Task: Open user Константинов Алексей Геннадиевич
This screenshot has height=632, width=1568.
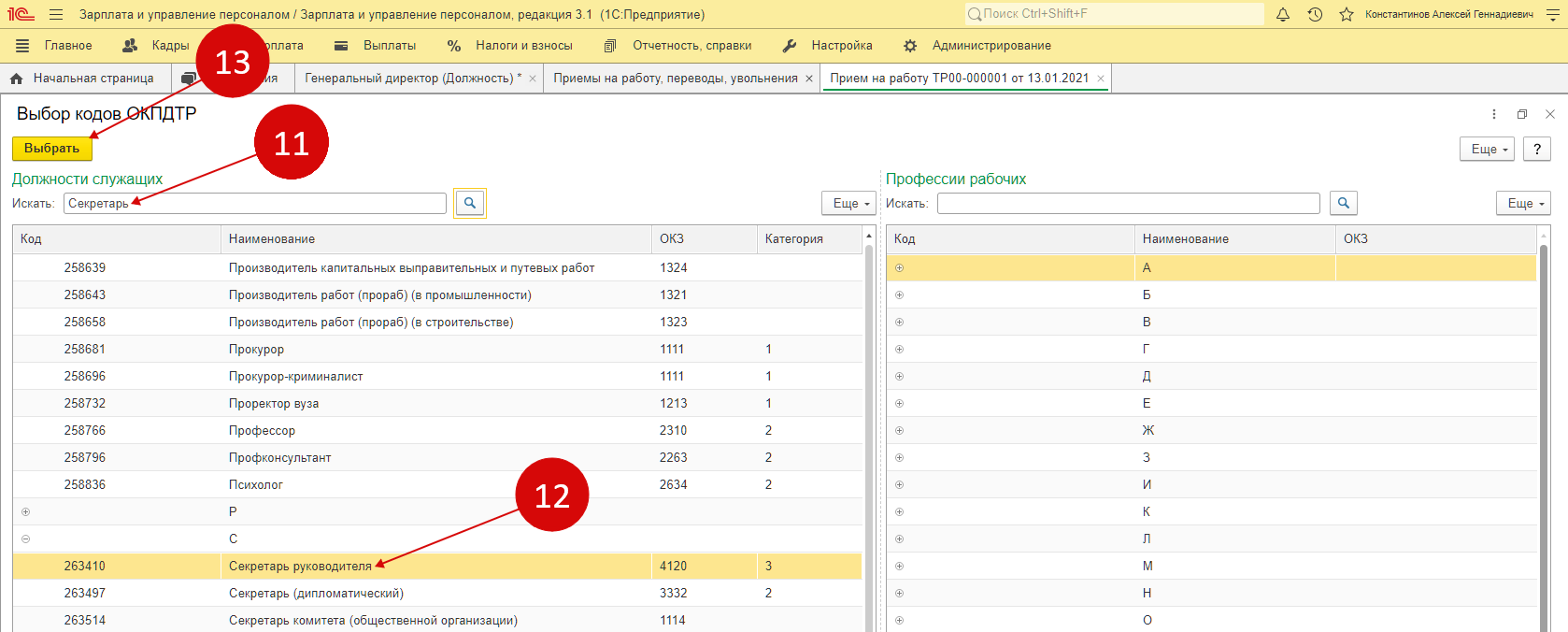Action: tap(1448, 14)
